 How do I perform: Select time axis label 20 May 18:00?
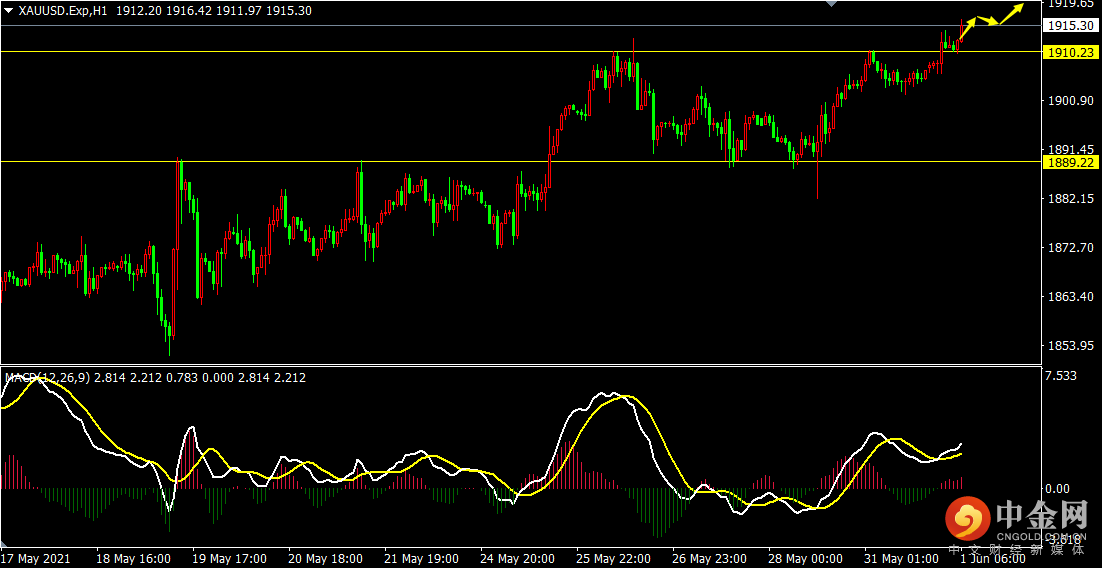(325, 559)
